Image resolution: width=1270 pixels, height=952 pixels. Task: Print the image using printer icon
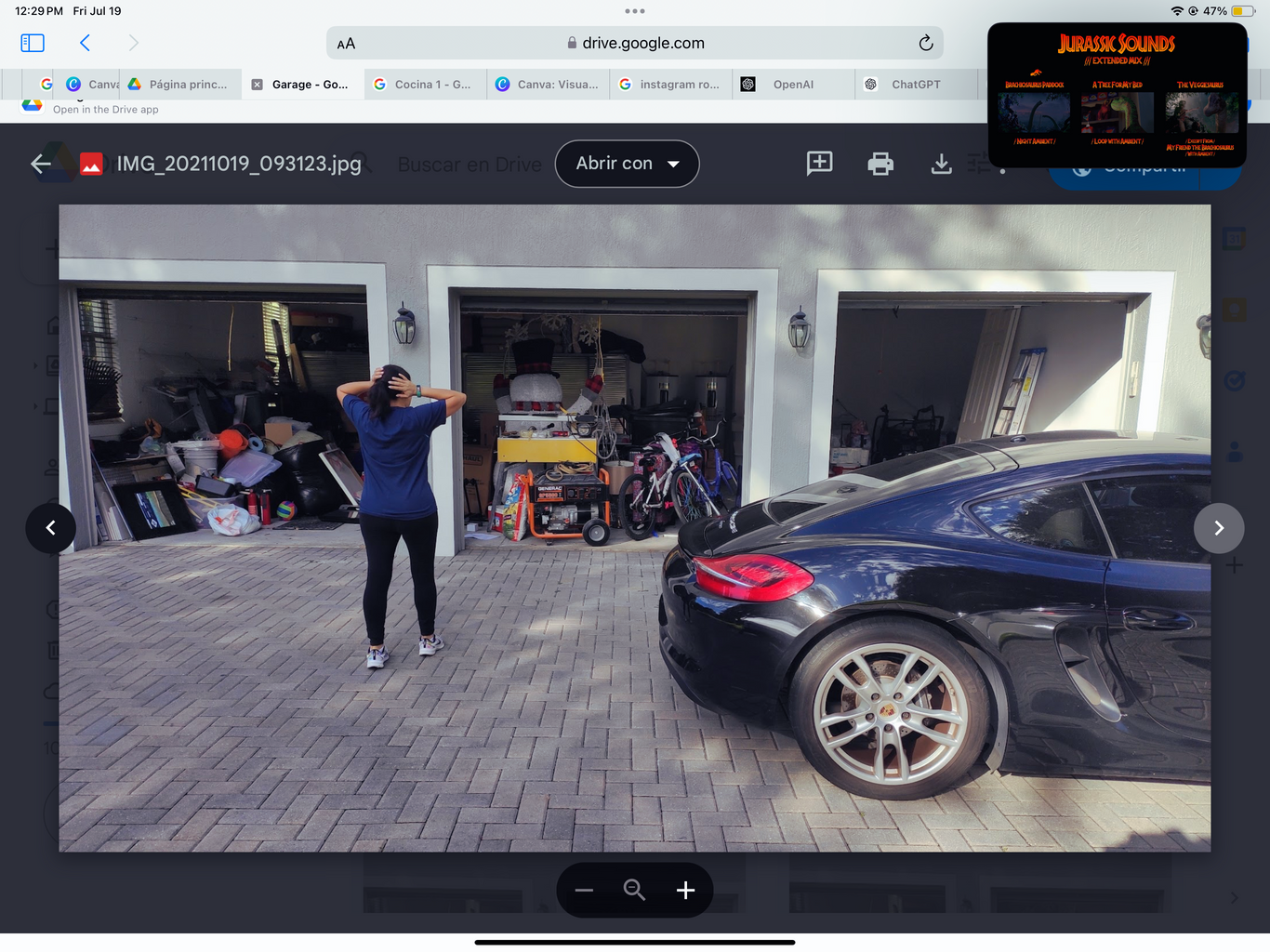click(x=880, y=165)
